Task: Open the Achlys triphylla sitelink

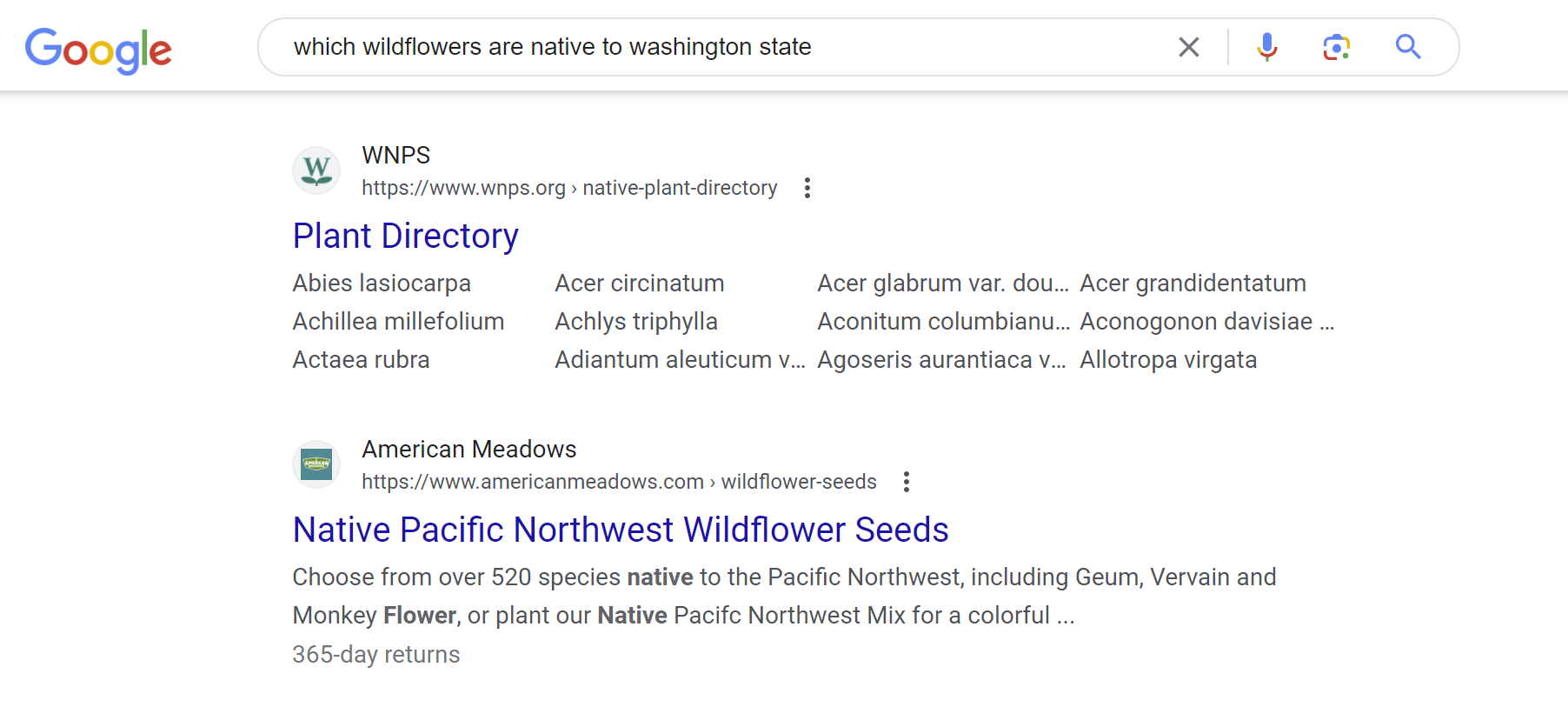Action: [x=636, y=322]
